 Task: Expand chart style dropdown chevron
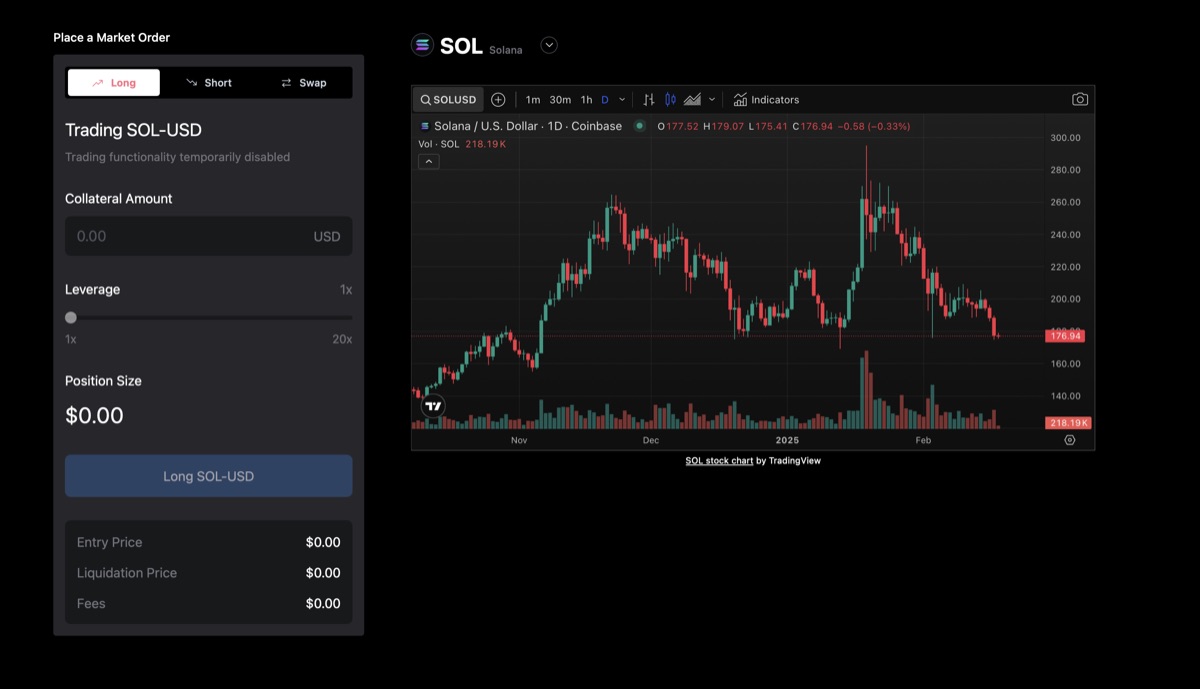[x=712, y=100]
